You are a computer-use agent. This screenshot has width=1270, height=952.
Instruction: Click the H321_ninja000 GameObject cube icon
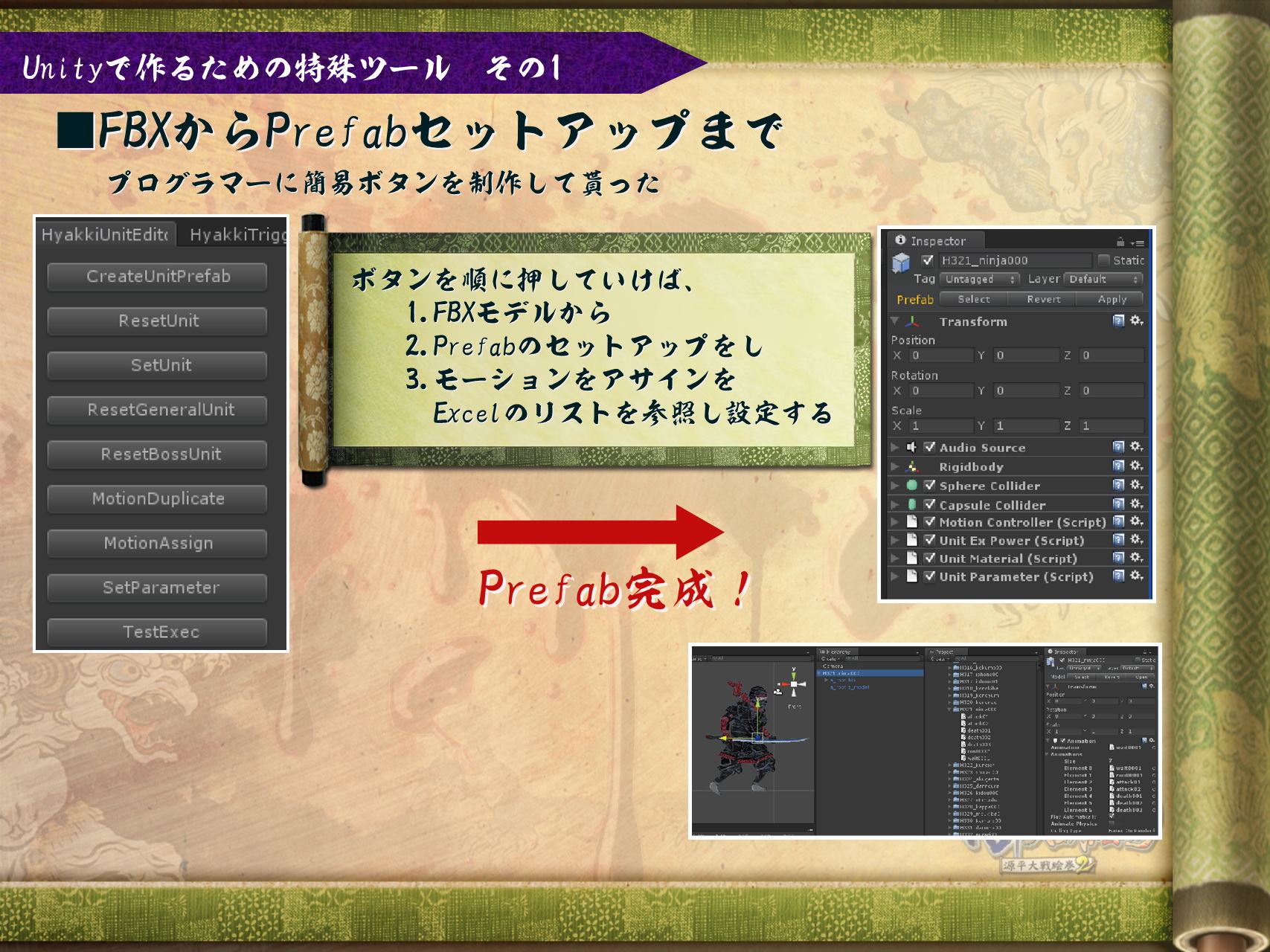(x=901, y=263)
